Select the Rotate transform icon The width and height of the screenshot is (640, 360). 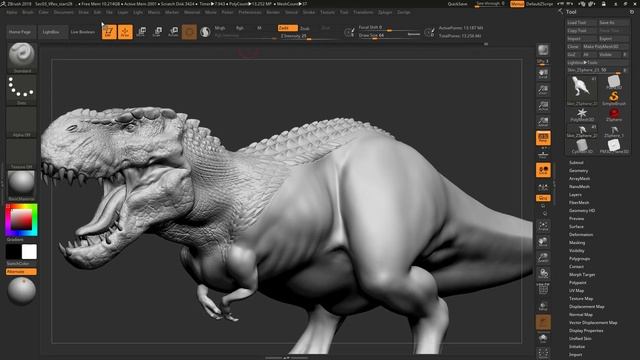click(x=173, y=32)
